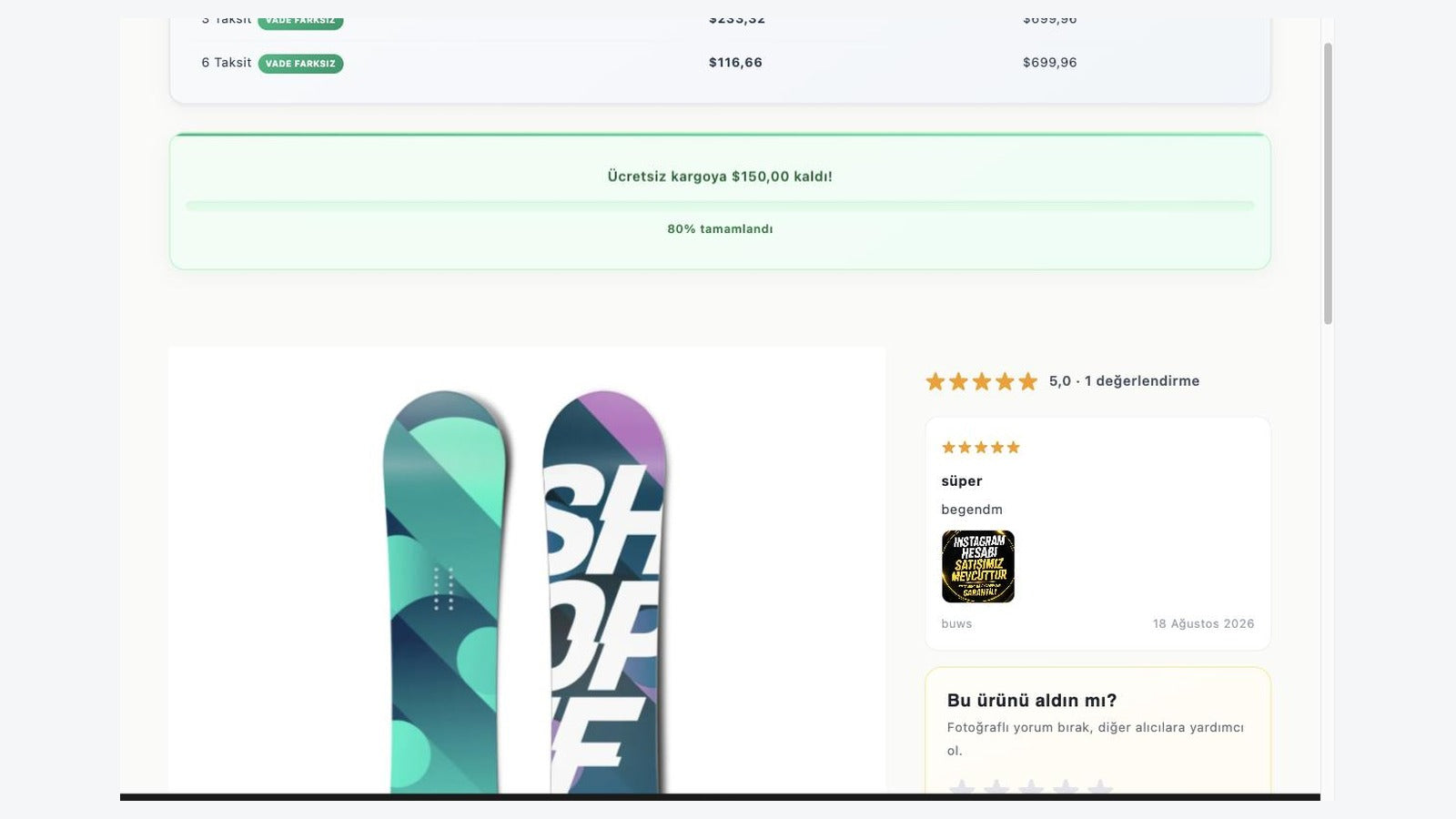1456x819 pixels.
Task: Click the small star row inside the süper review
Action: click(x=981, y=447)
